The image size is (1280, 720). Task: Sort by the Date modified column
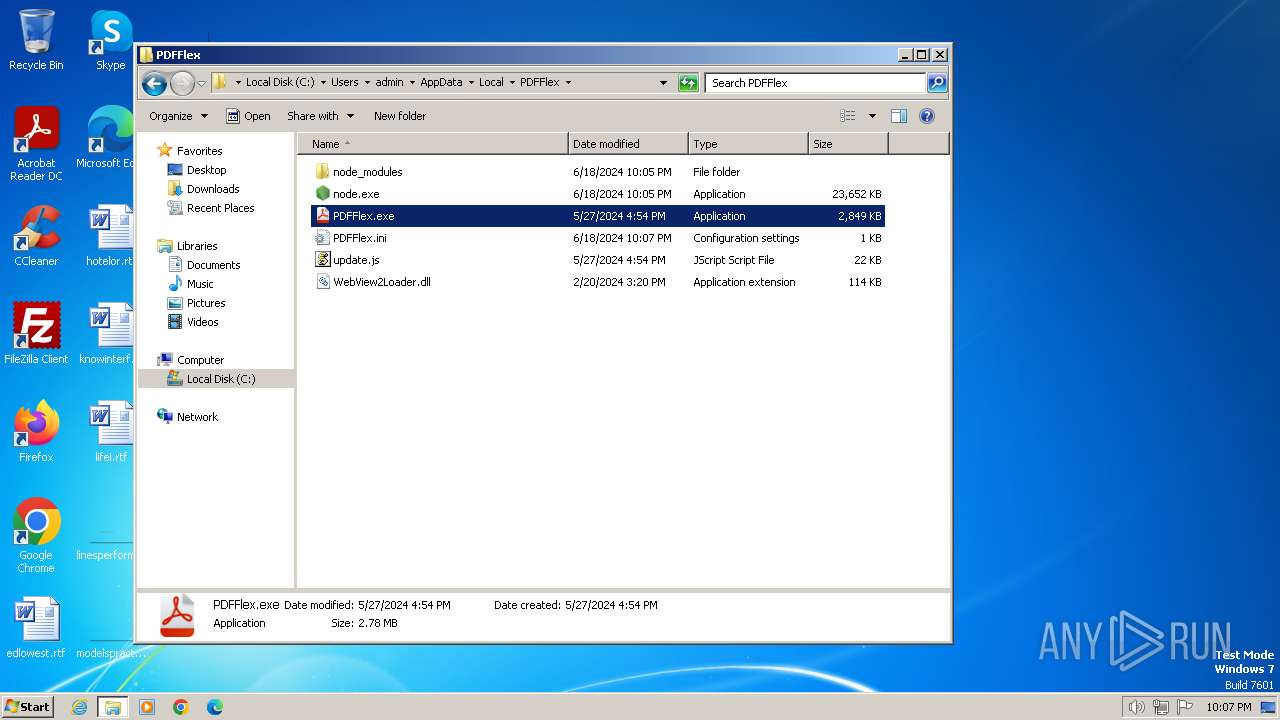[x=628, y=144]
